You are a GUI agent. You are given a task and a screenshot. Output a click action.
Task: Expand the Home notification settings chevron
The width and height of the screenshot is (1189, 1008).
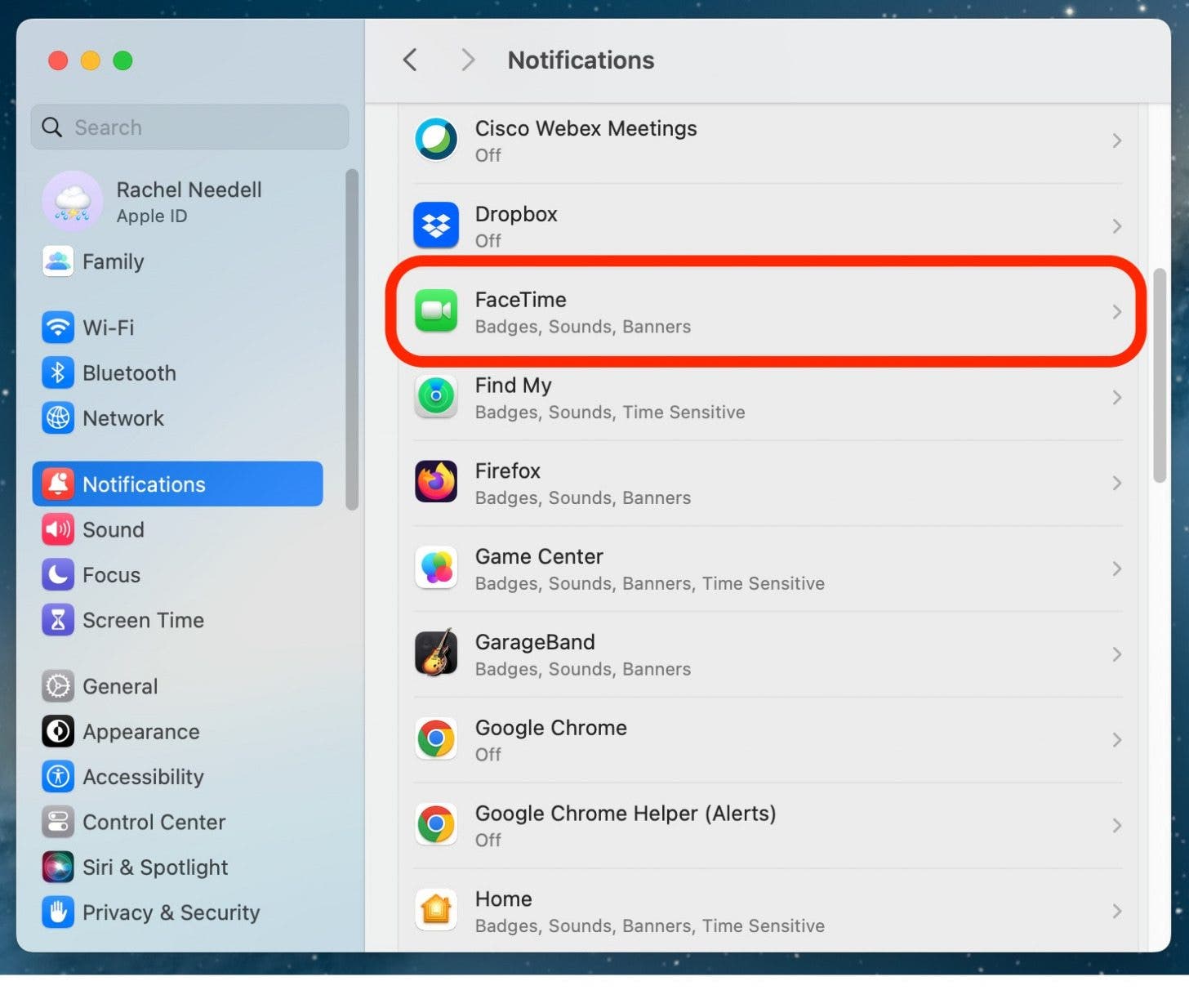1117,911
